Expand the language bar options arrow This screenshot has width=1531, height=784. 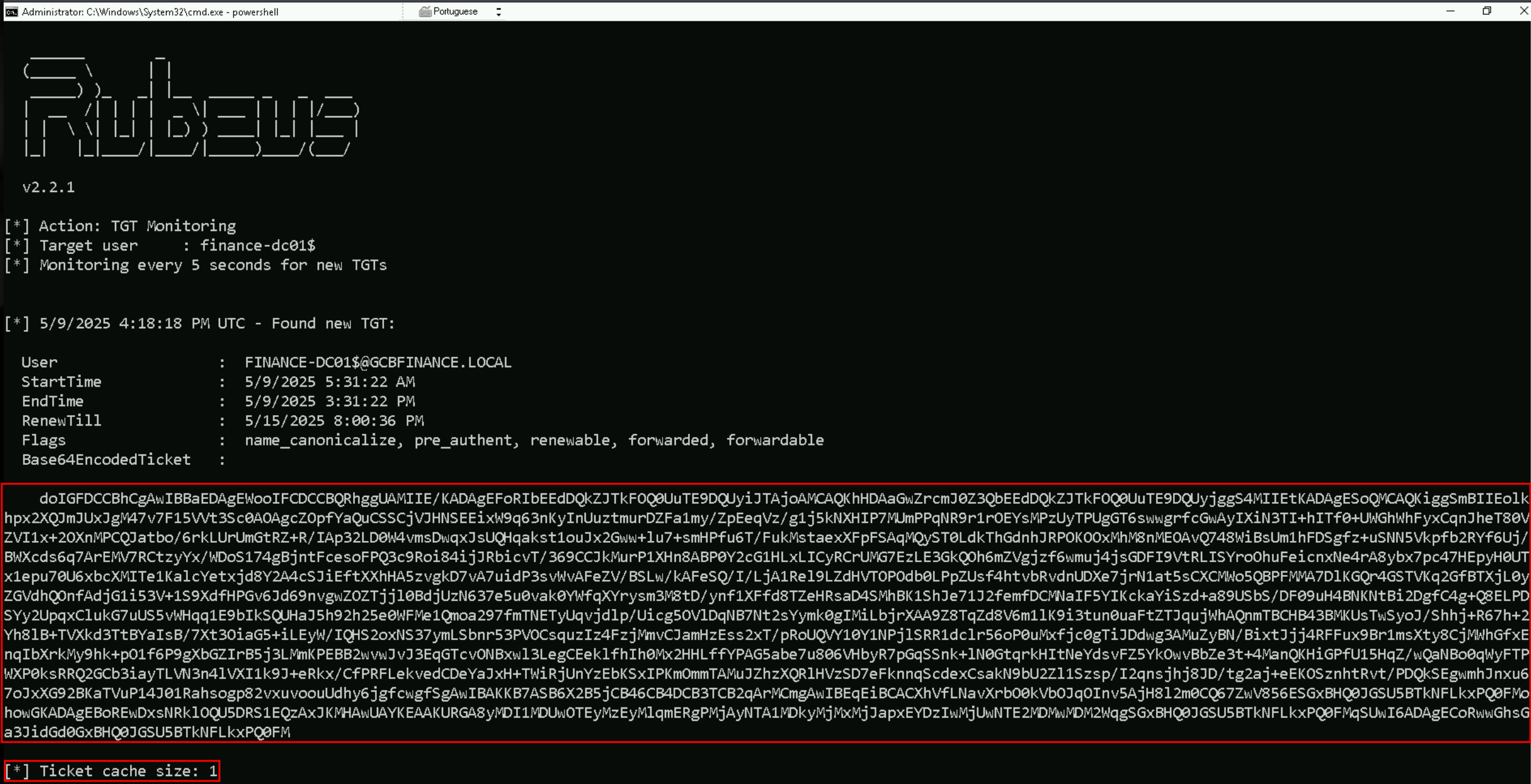pos(498,12)
